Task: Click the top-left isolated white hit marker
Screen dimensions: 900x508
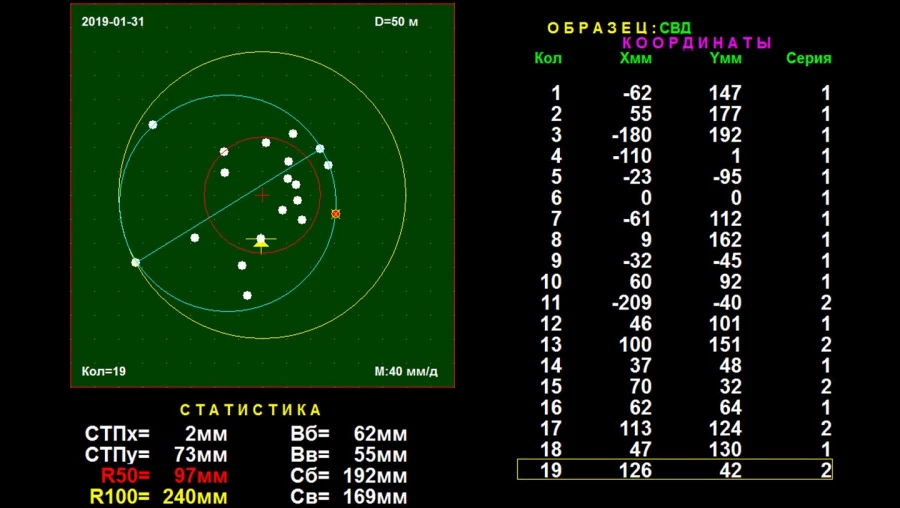Action: coord(153,125)
